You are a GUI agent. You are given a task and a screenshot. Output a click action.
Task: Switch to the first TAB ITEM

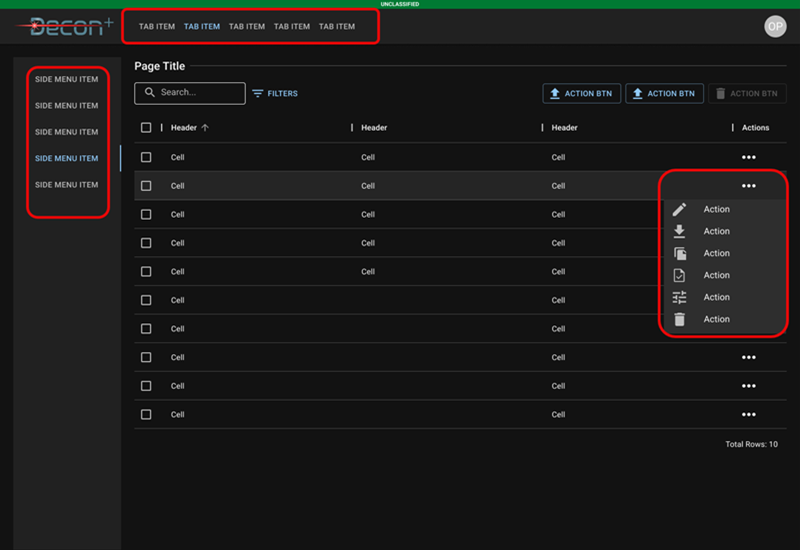(x=157, y=27)
